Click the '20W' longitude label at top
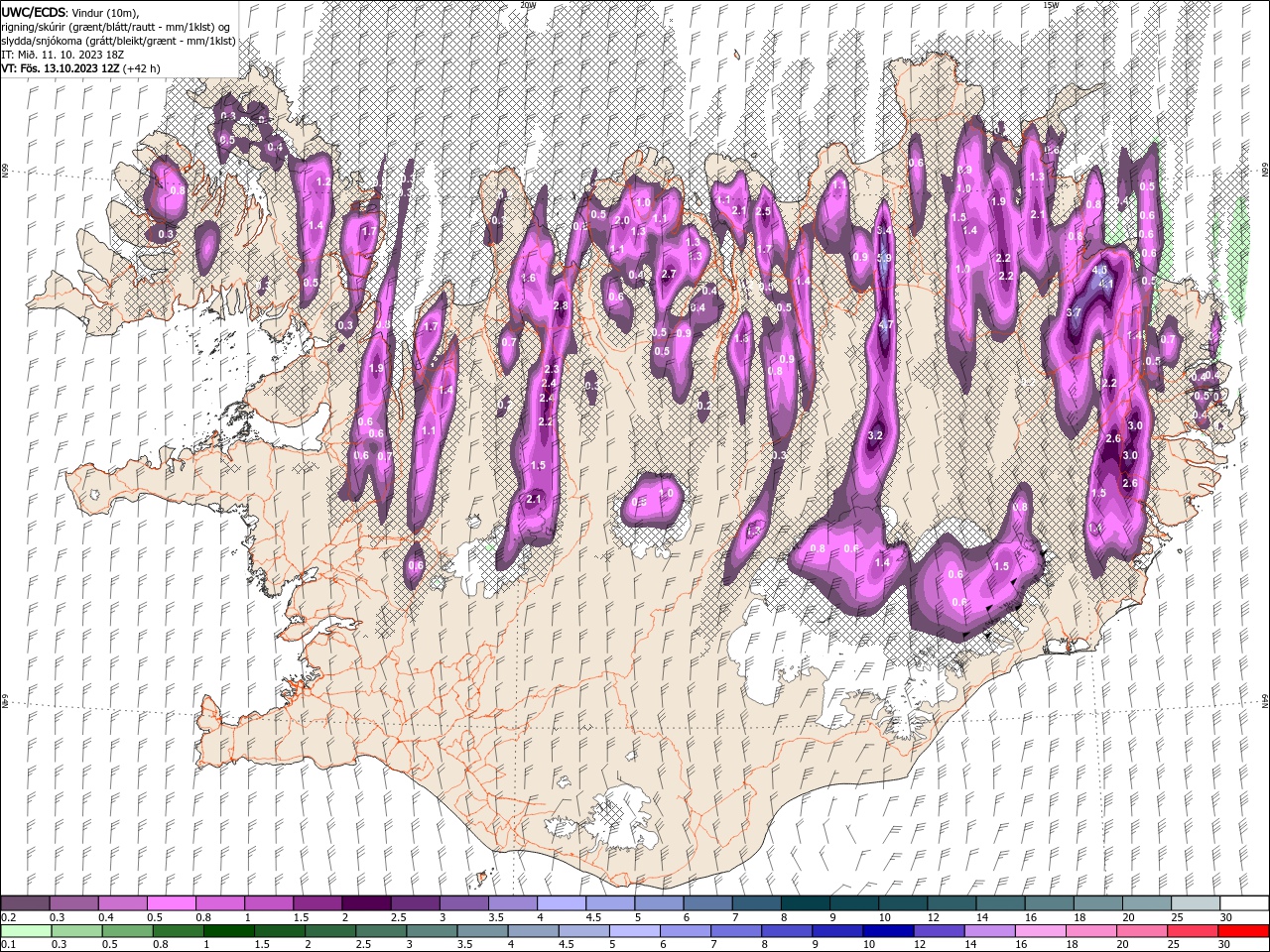Image resolution: width=1270 pixels, height=952 pixels. tap(528, 4)
